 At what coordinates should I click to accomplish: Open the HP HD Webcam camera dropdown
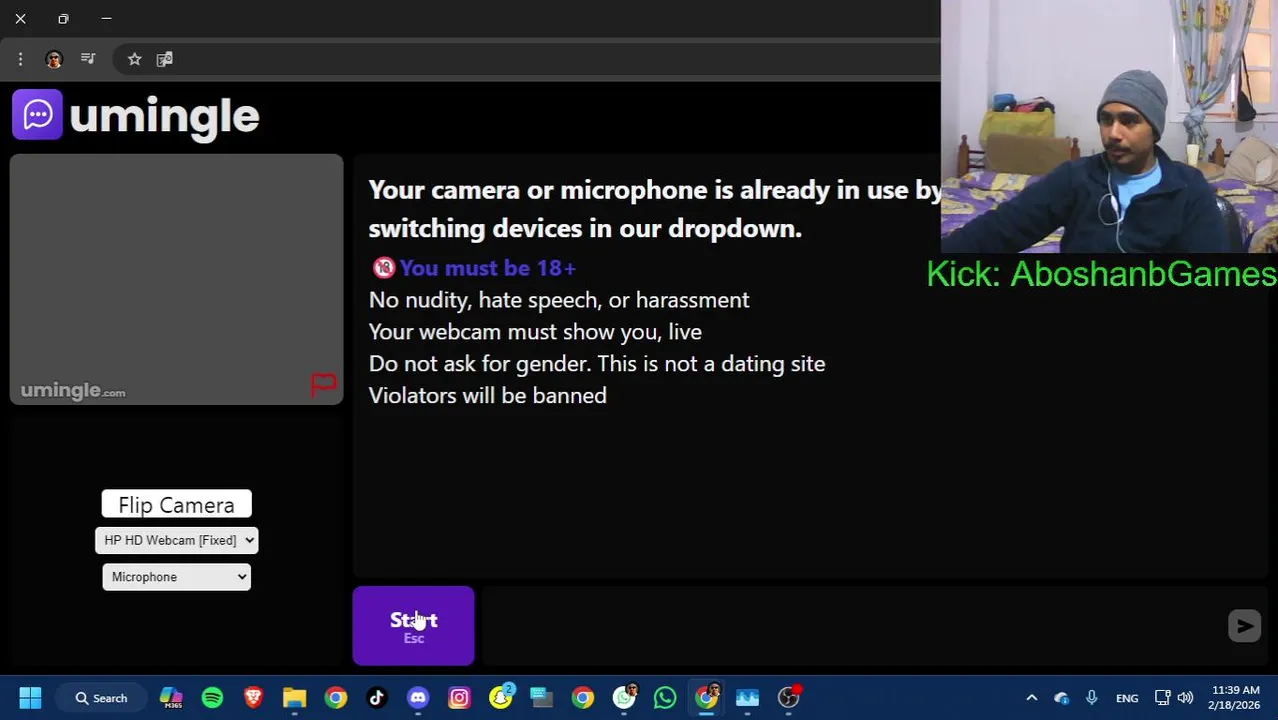[176, 540]
